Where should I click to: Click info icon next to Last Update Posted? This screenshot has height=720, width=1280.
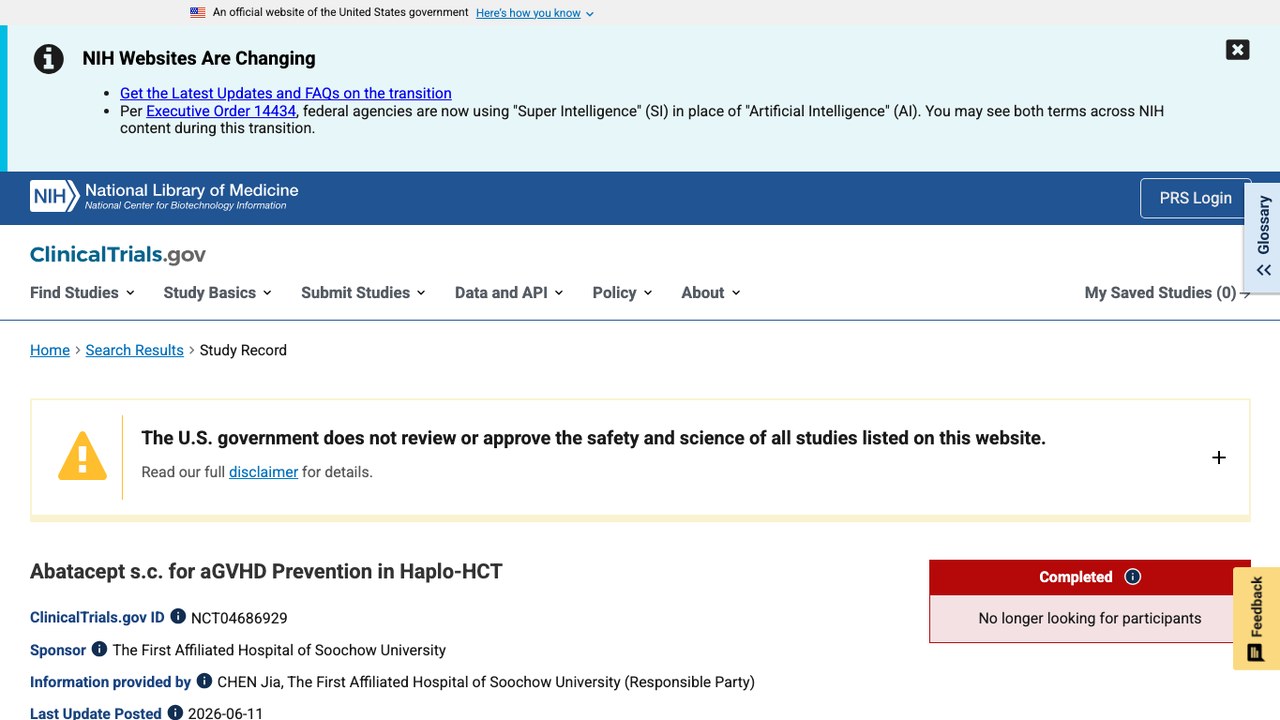point(175,712)
